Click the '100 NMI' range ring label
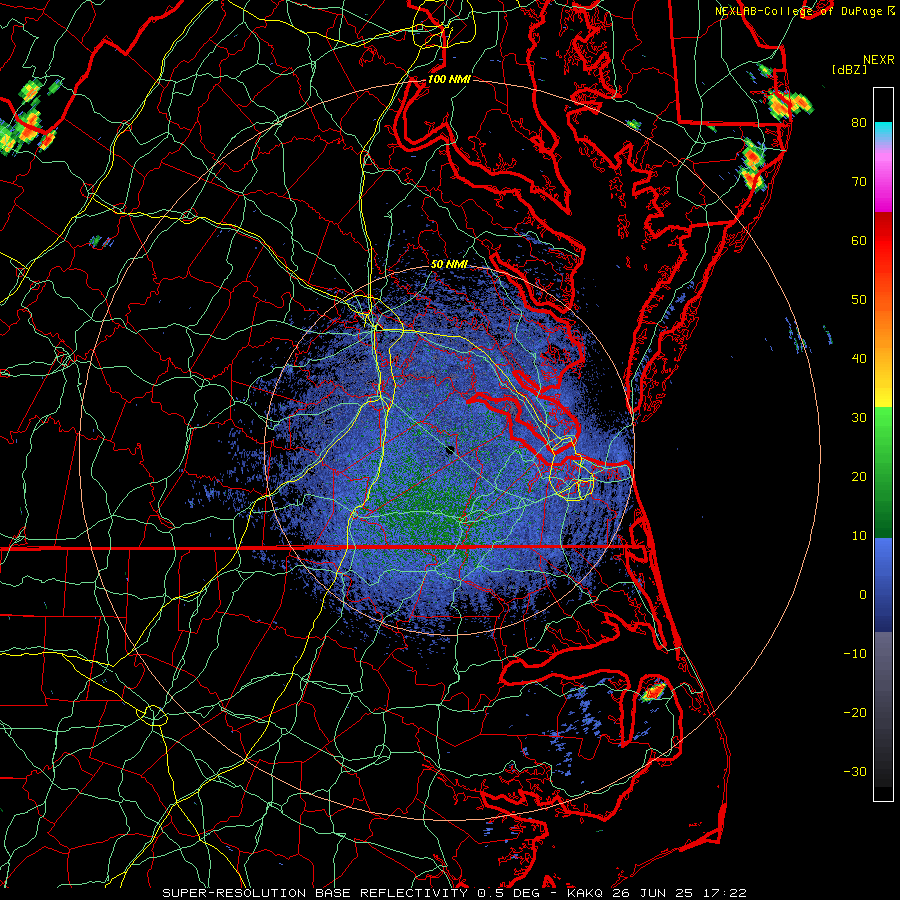Image resolution: width=900 pixels, height=900 pixels. 449,79
